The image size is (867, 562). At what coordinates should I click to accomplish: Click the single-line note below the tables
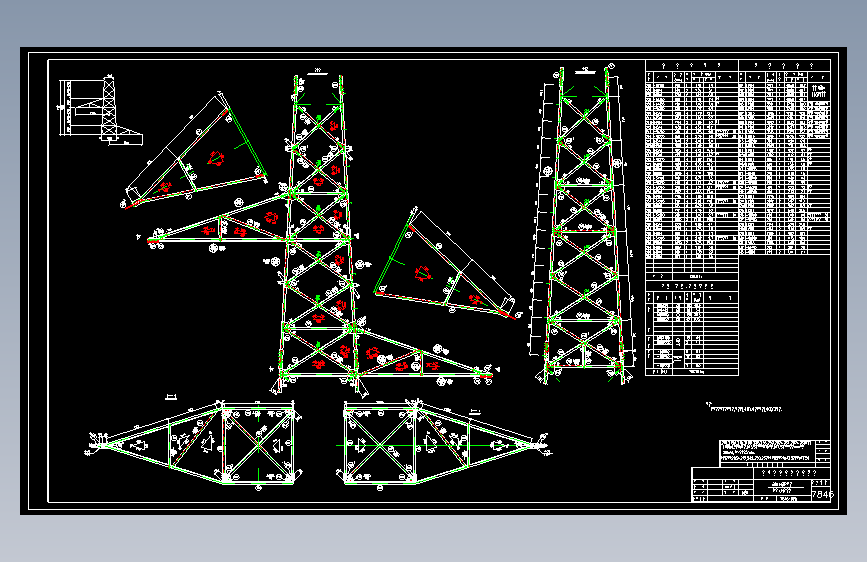pos(744,408)
